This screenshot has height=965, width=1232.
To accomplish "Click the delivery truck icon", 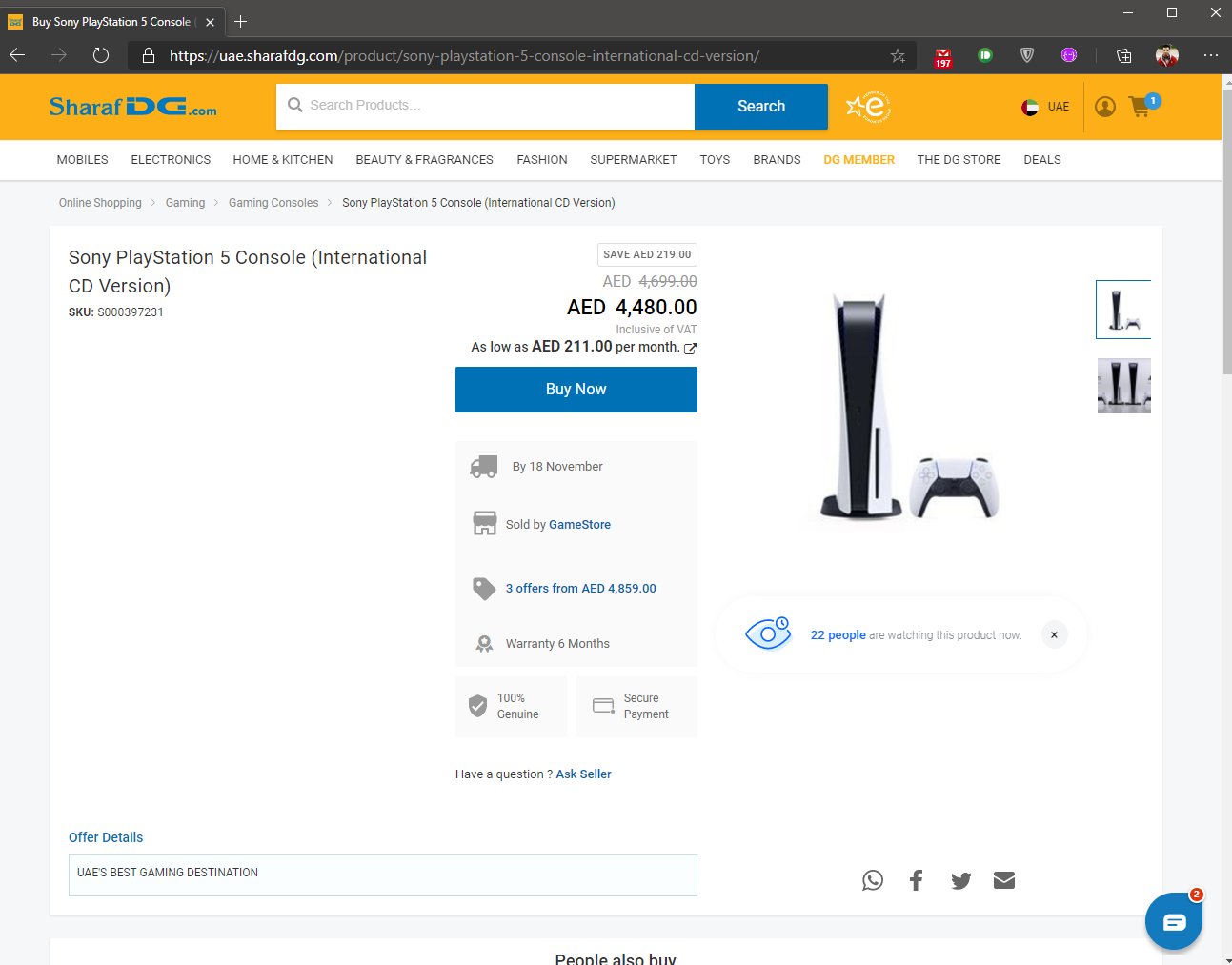I will pos(484,467).
